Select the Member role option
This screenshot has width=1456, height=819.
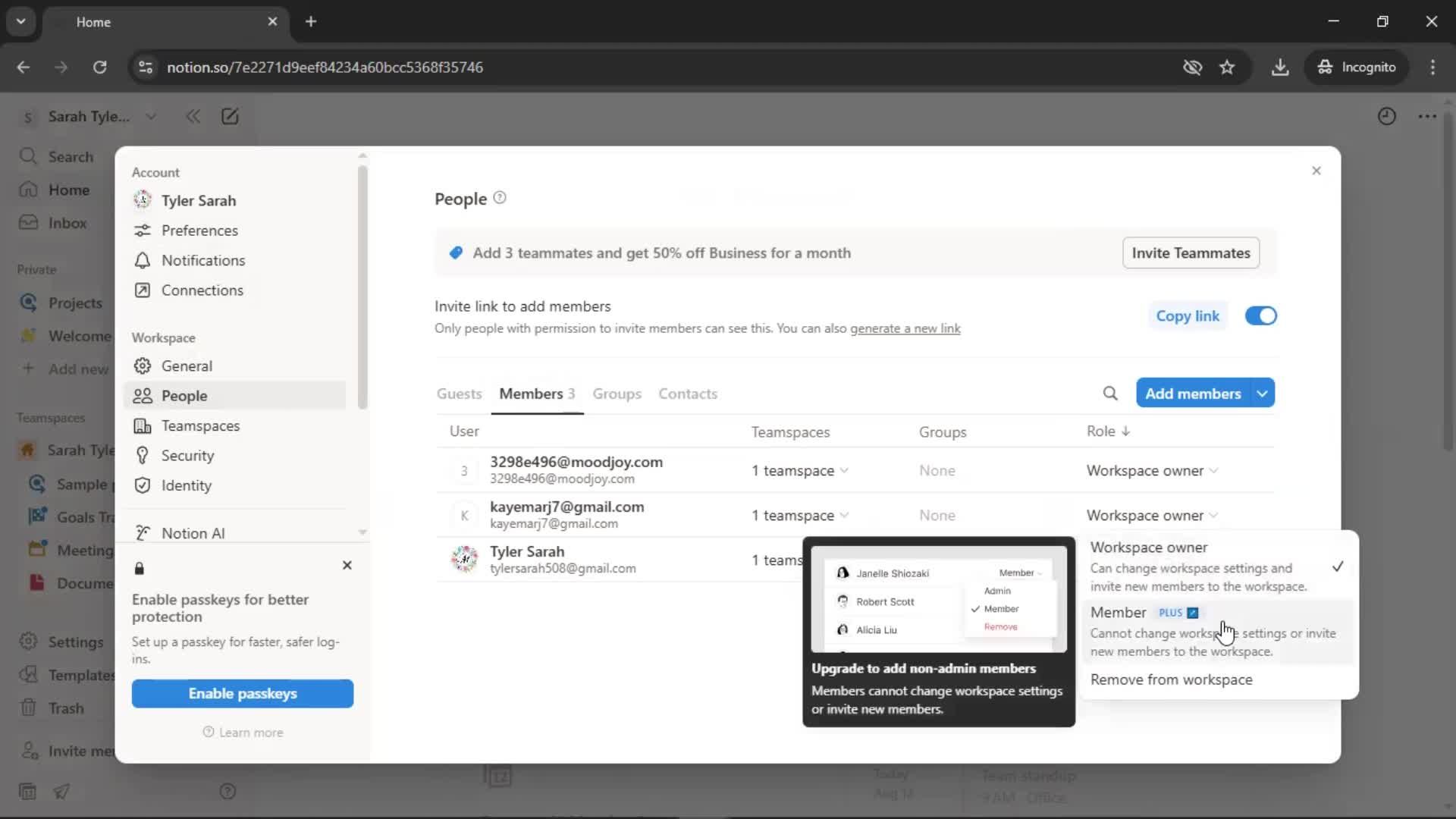[1219, 632]
